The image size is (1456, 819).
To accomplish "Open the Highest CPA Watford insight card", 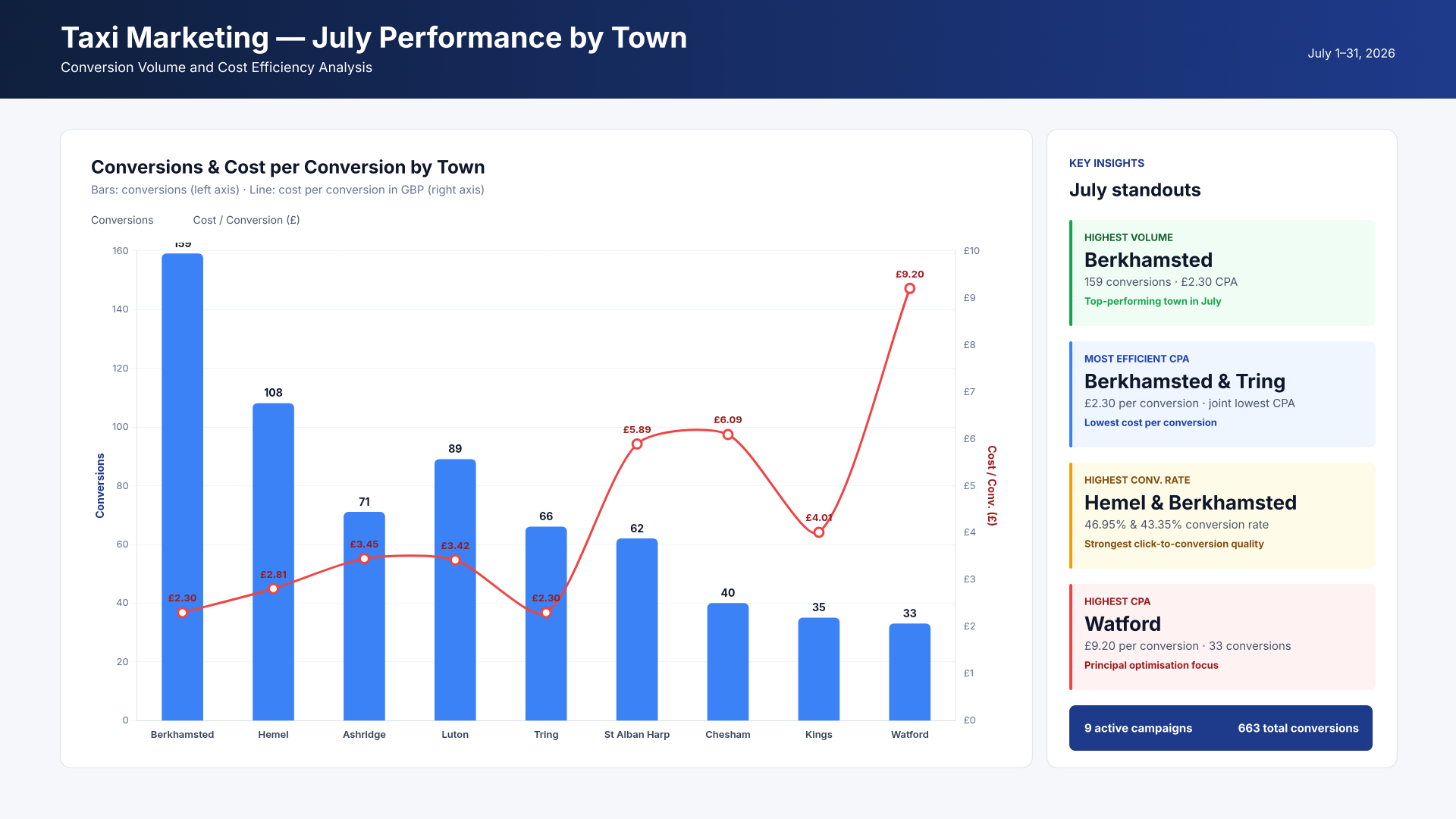I will point(1222,637).
